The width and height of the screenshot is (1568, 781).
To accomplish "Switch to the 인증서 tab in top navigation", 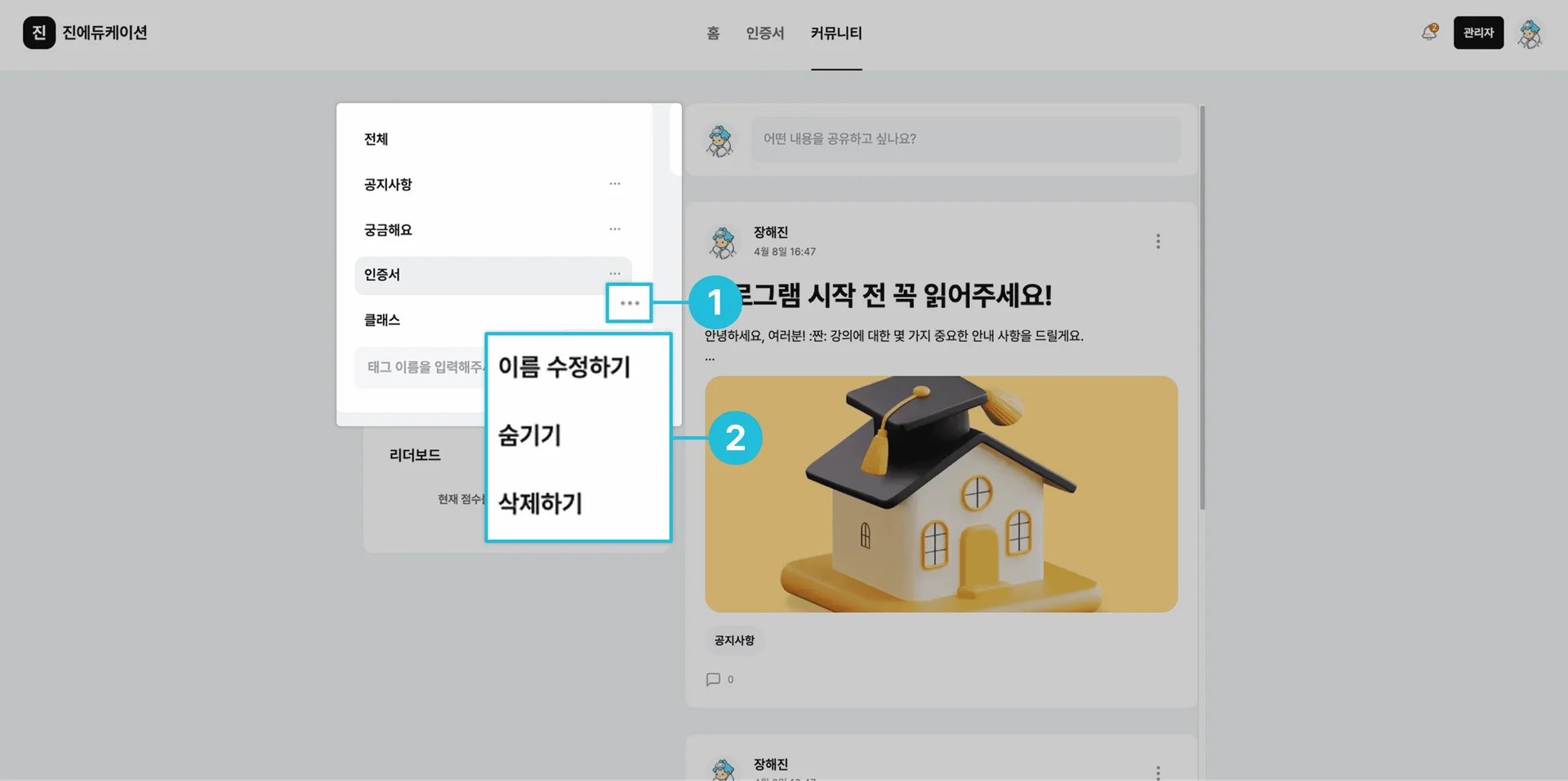I will 765,33.
